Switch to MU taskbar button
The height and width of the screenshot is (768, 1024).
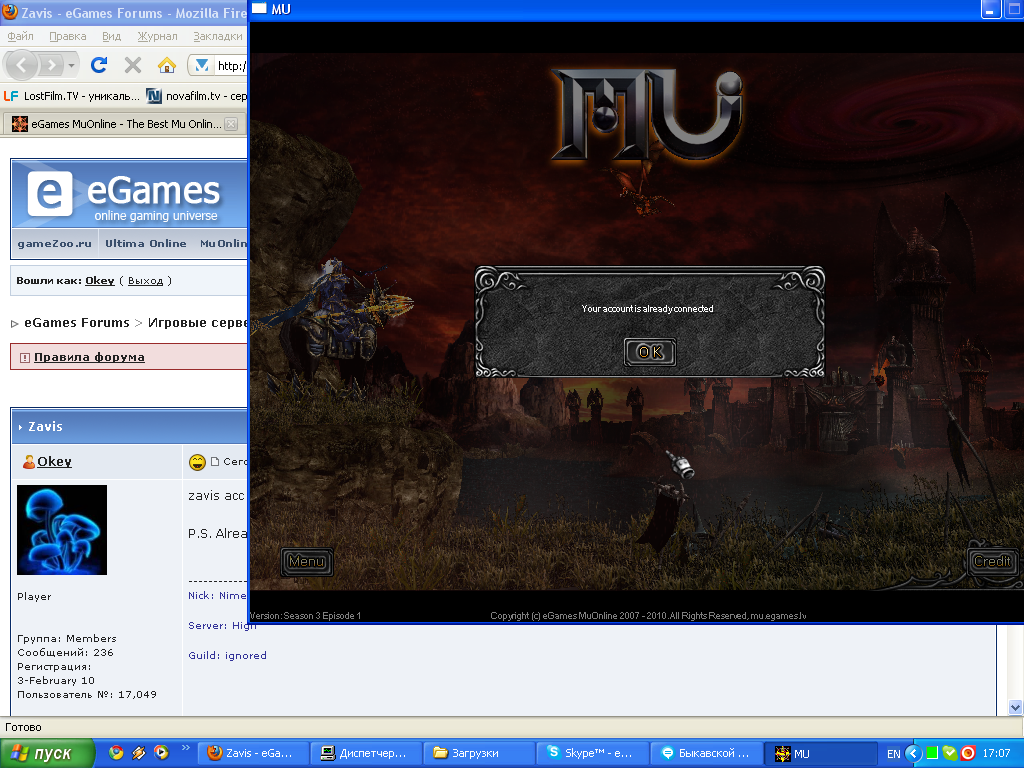coord(819,753)
